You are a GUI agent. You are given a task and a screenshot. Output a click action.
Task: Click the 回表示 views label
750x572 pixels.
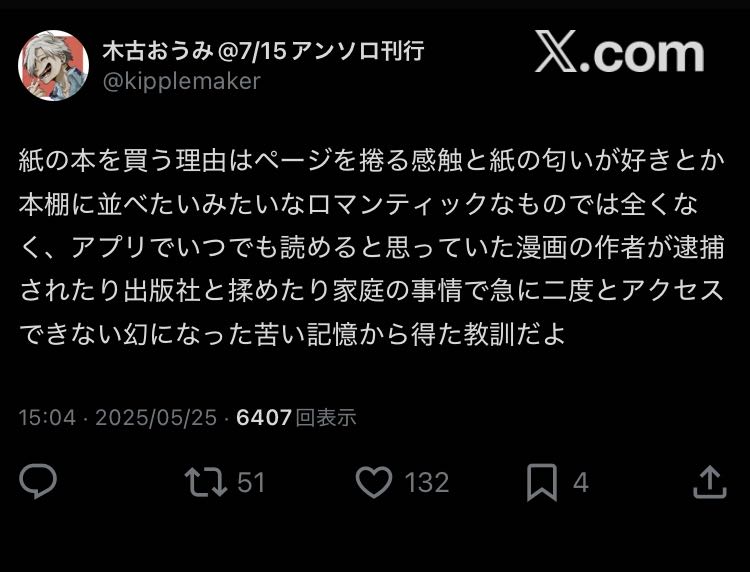pos(326,418)
